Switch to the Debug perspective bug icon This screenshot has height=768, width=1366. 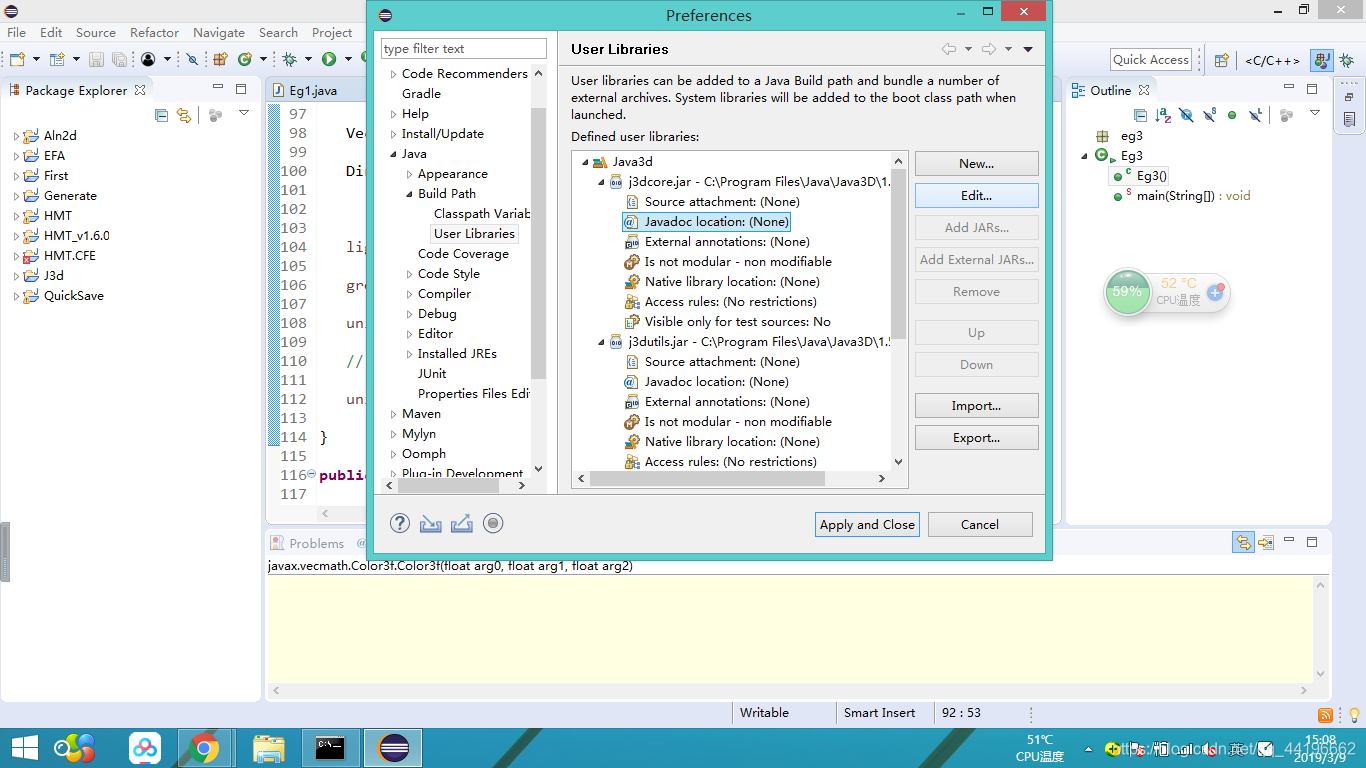point(1347,60)
